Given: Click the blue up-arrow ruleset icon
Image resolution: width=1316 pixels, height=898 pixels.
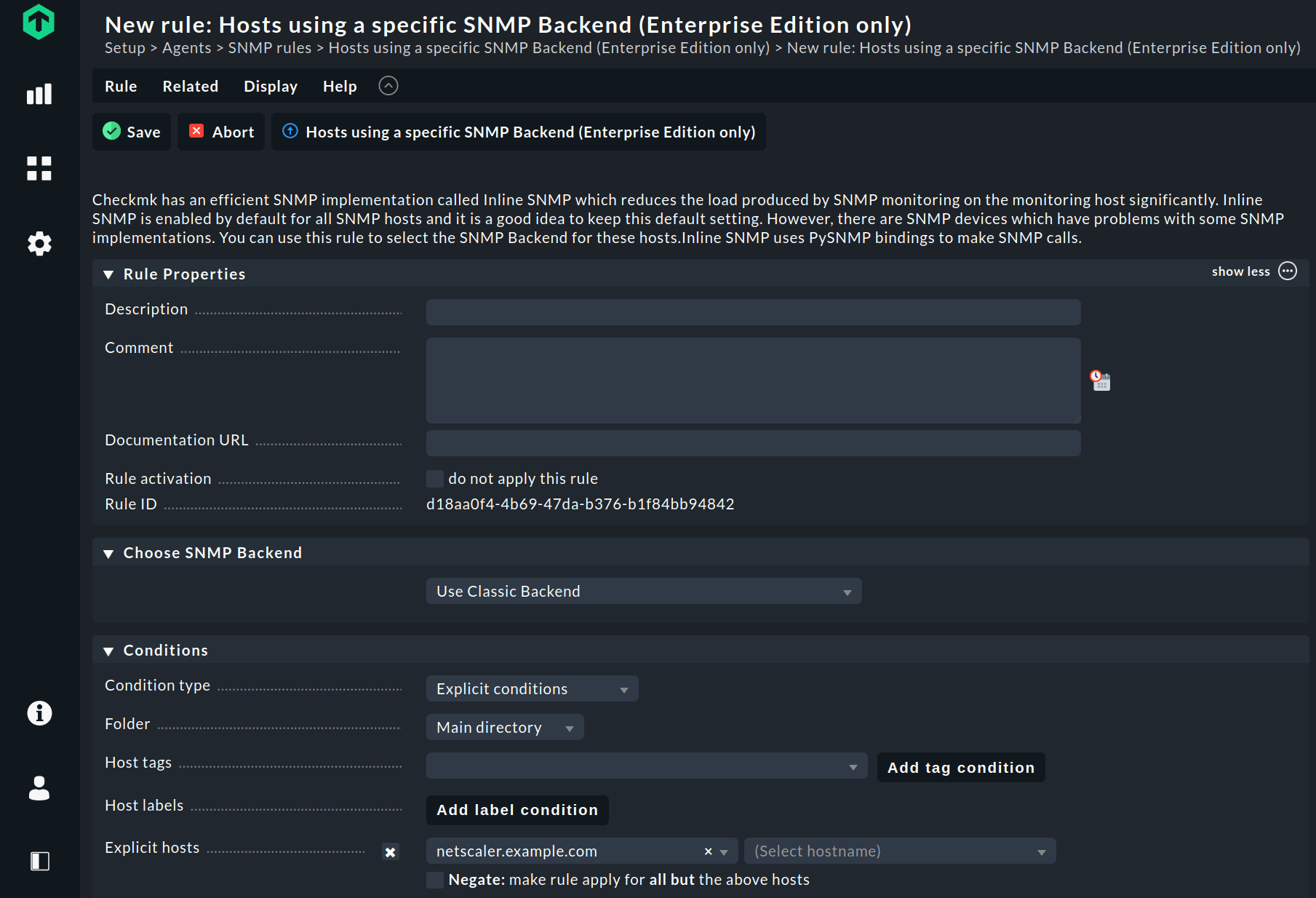Looking at the screenshot, I should pyautogui.click(x=290, y=131).
